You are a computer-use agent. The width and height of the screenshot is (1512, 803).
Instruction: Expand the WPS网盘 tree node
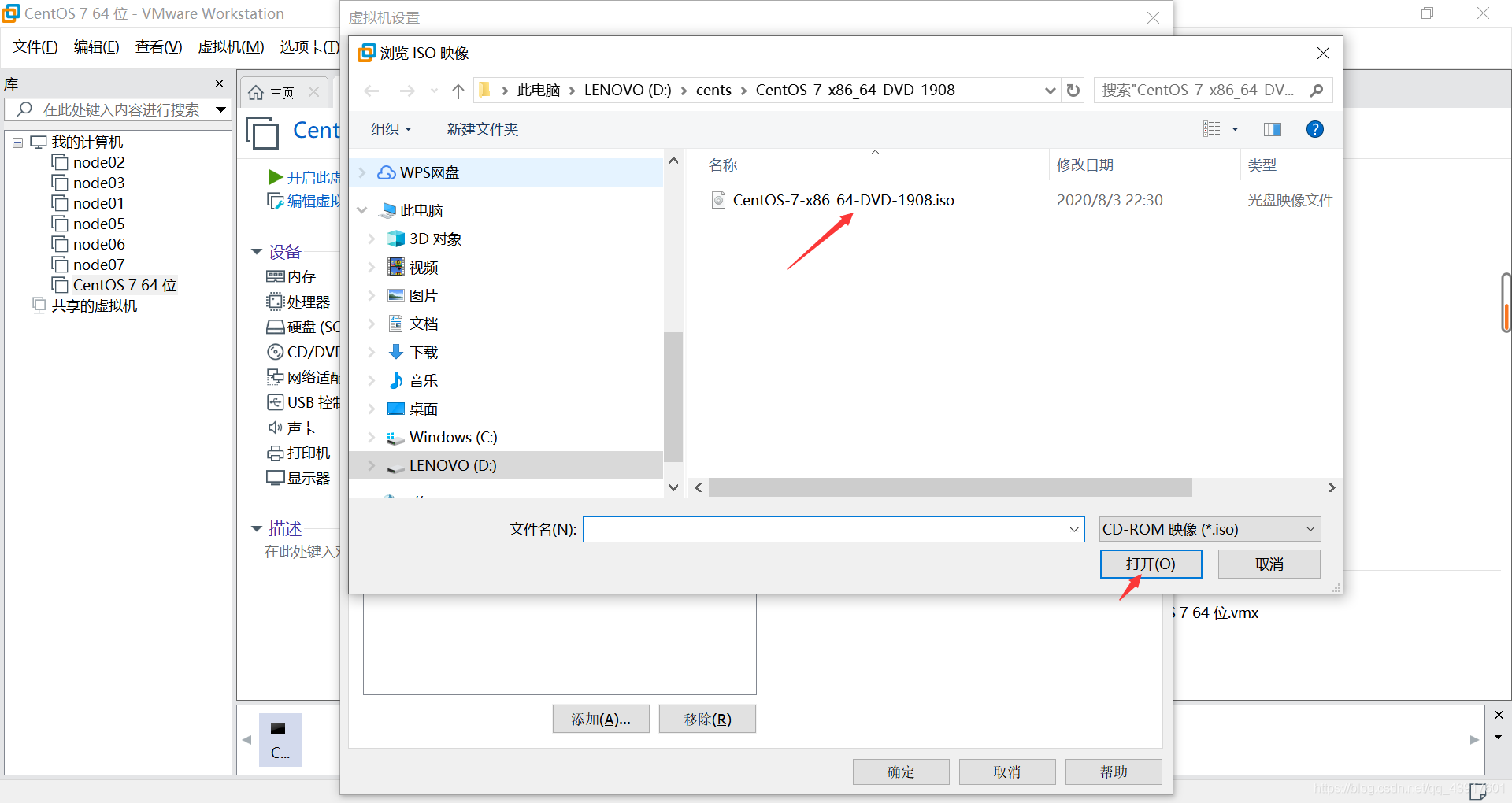tap(363, 172)
